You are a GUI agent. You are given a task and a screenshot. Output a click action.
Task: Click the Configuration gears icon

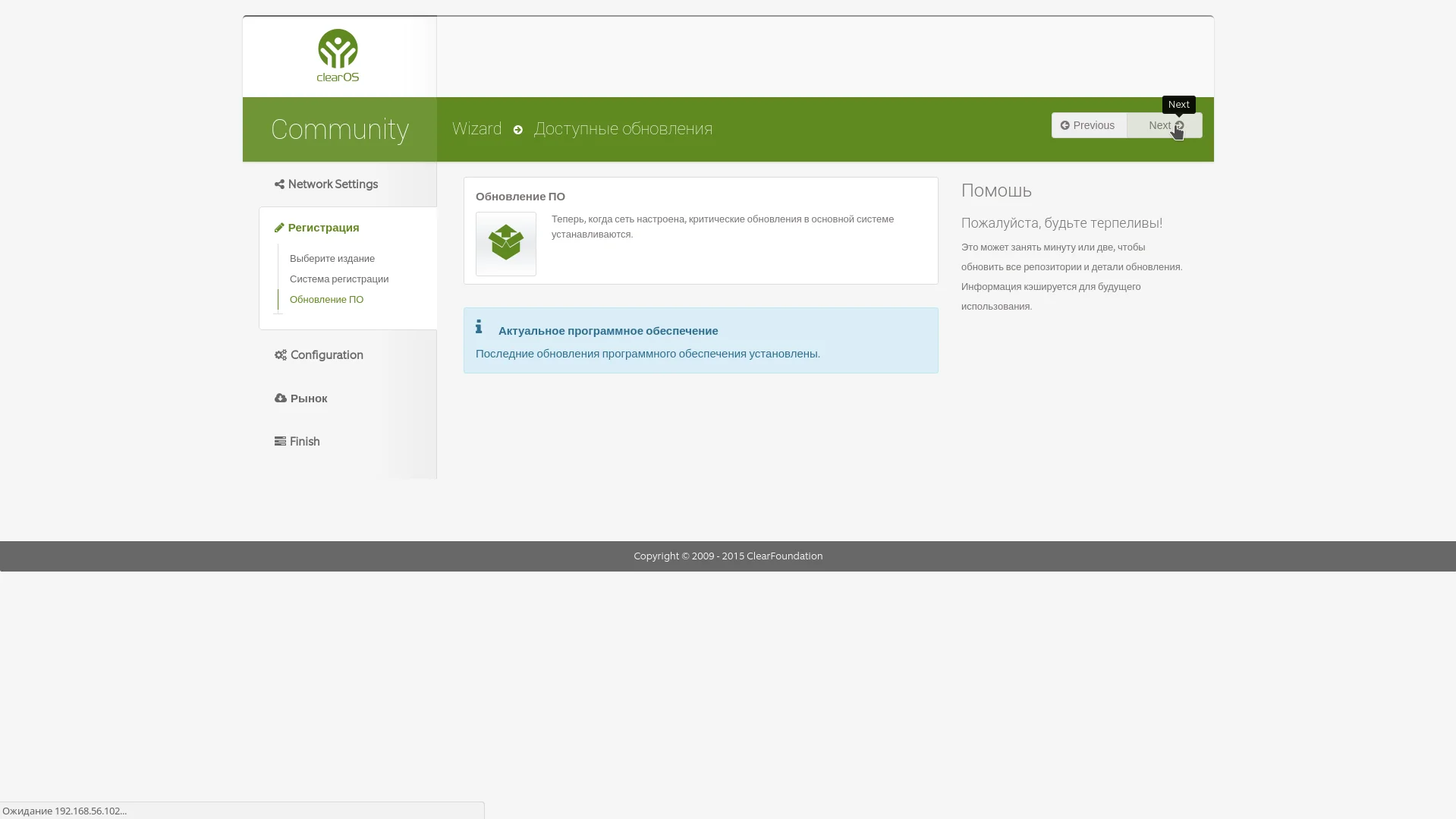coord(281,355)
